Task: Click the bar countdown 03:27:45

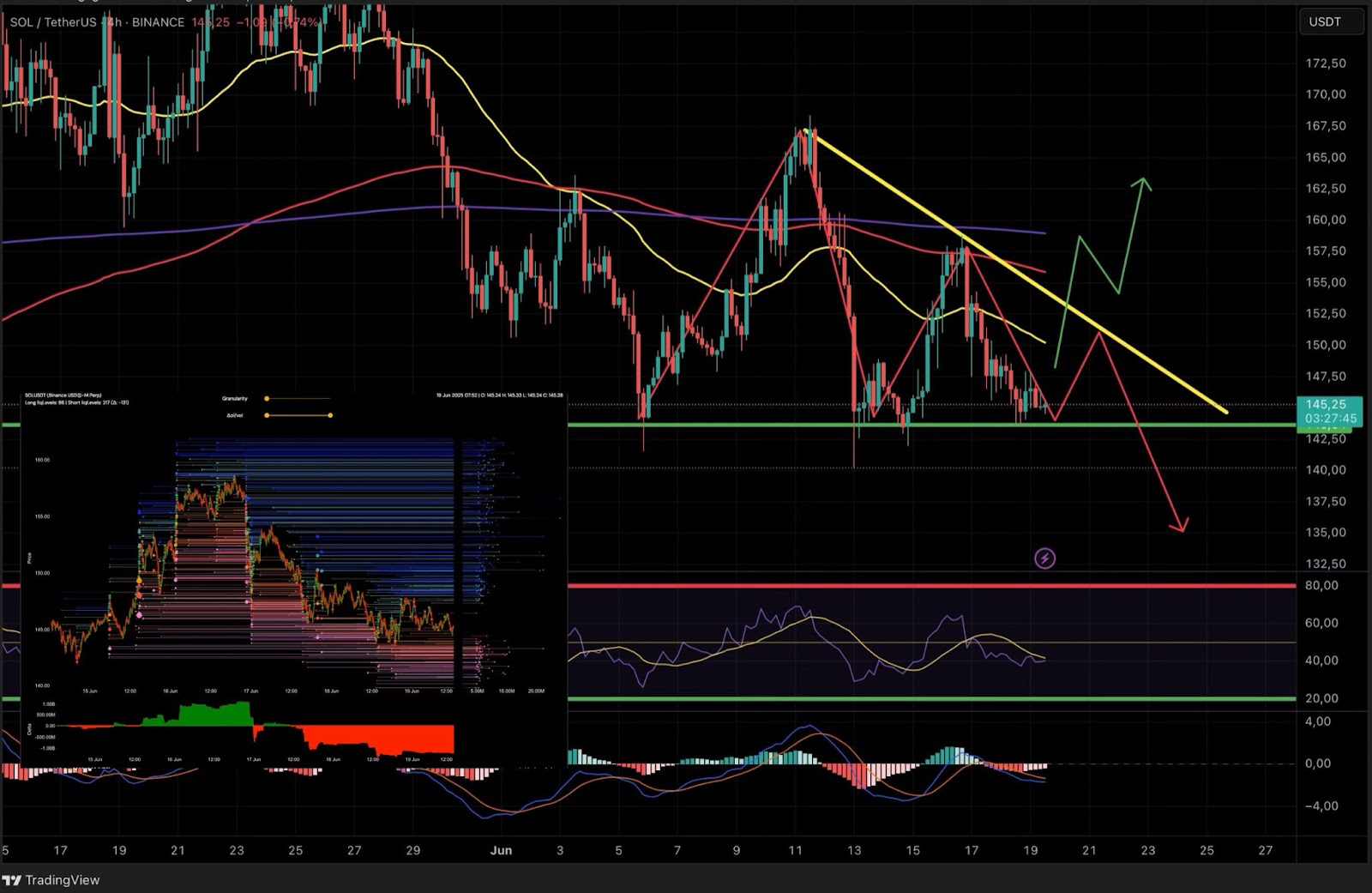Action: 1332,418
